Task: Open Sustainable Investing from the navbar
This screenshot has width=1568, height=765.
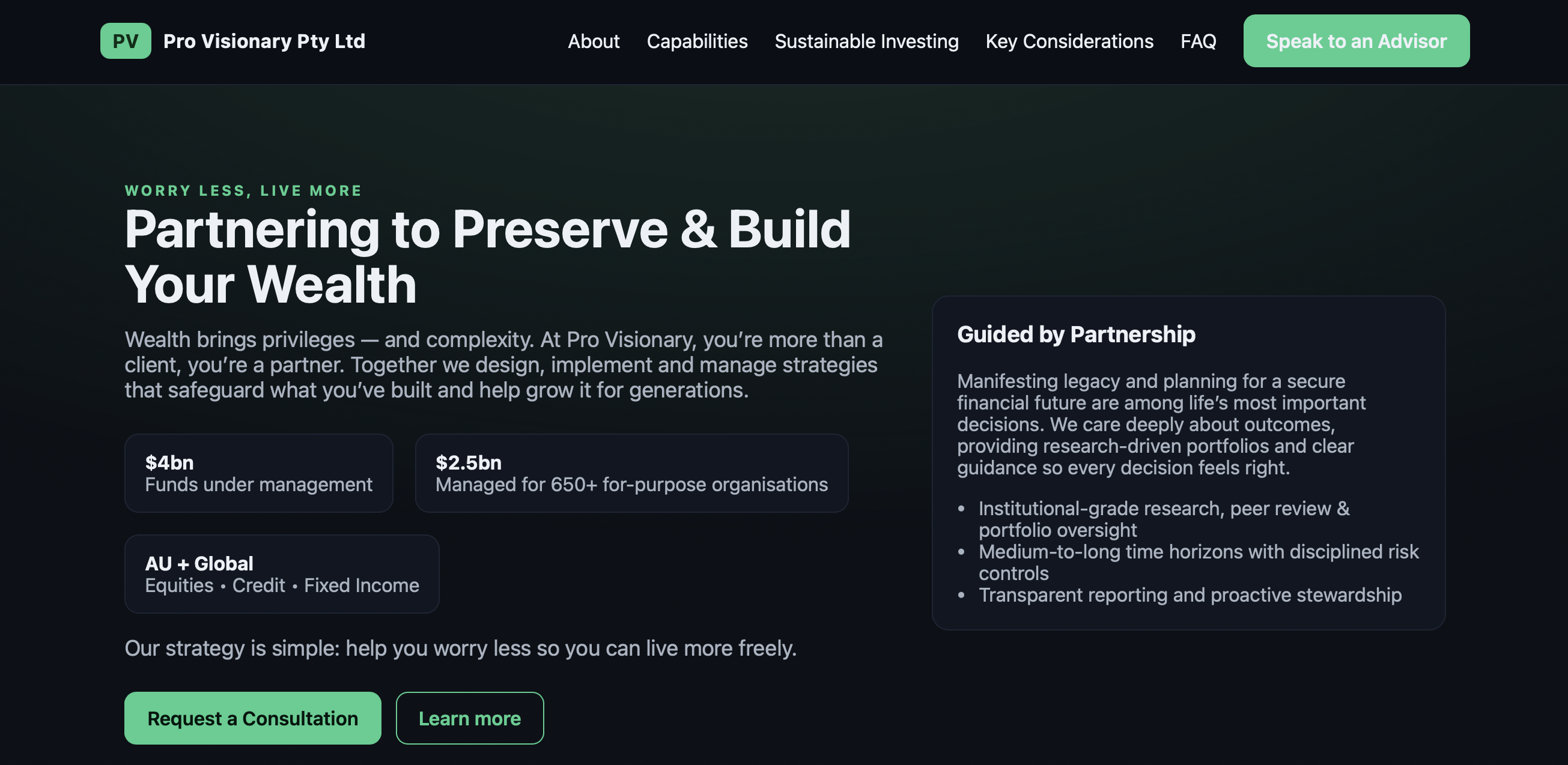Action: pos(866,41)
